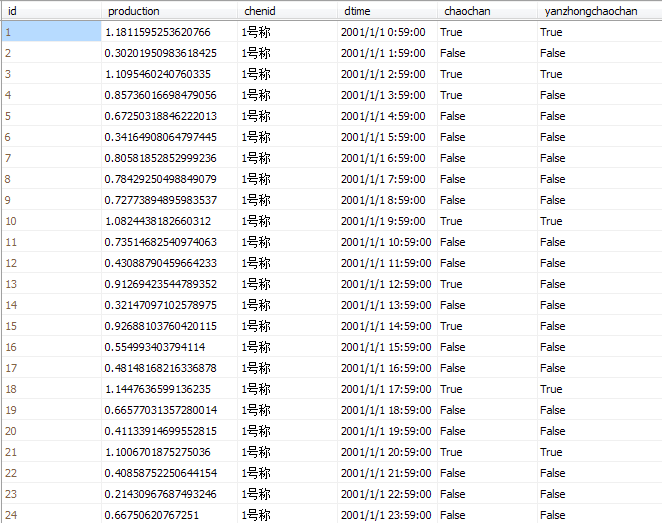This screenshot has width=662, height=523.
Task: Select dtime cell 2001/1/1 21:59:00
Action: (x=386, y=473)
